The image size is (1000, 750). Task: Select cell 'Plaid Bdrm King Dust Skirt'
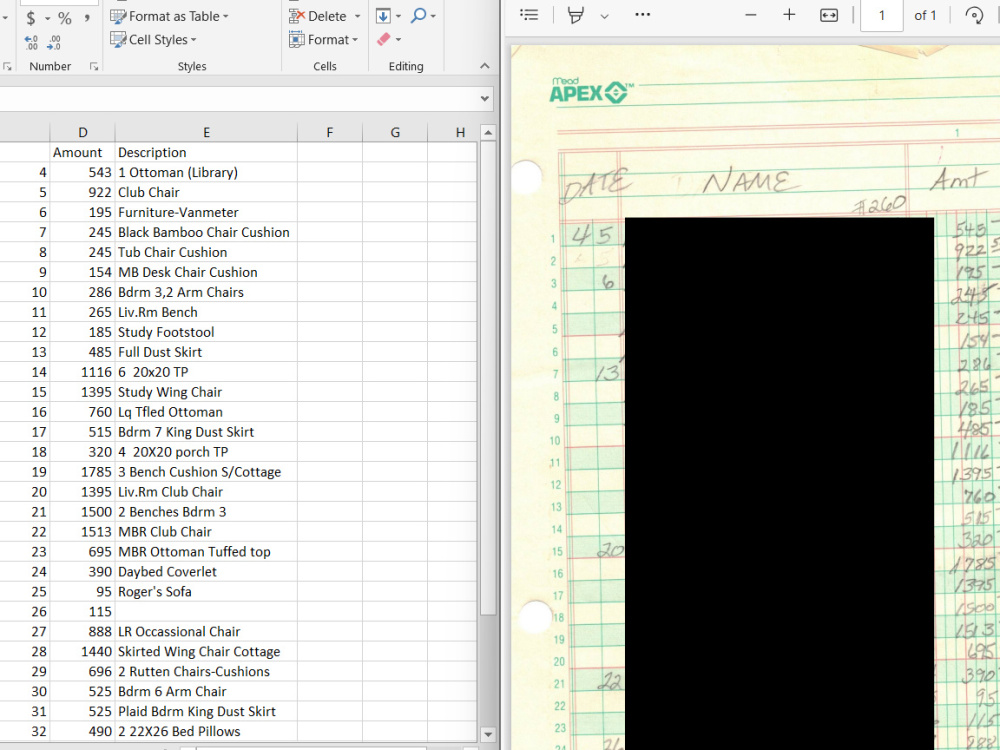point(207,712)
